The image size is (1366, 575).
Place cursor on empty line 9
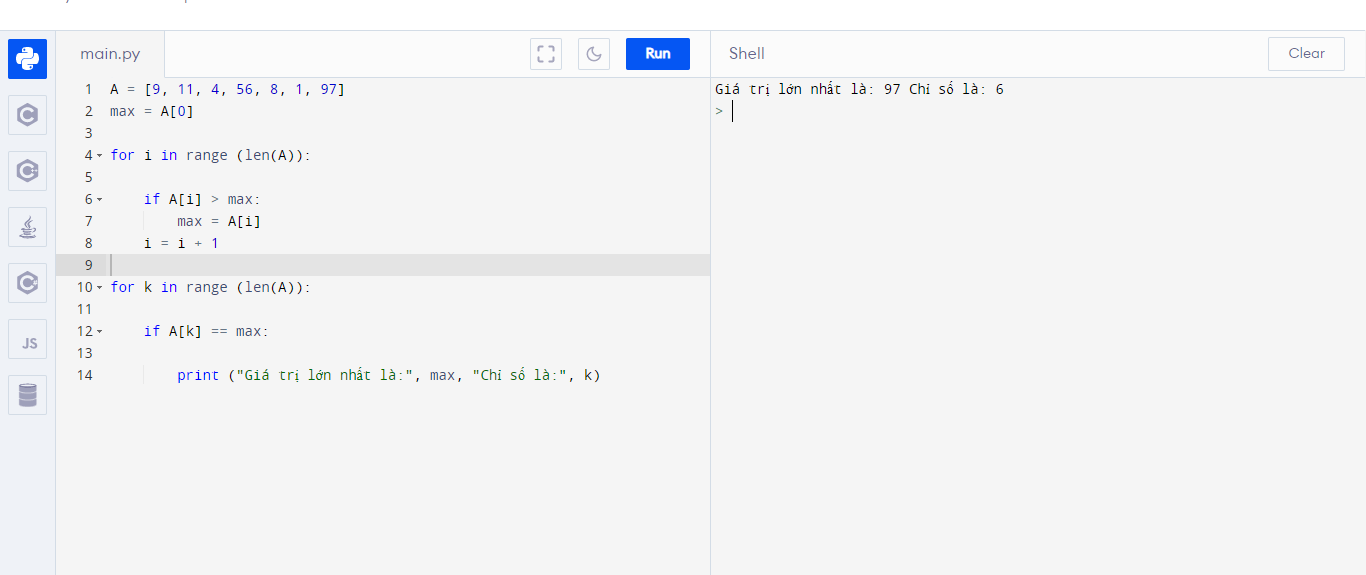click(x=400, y=265)
